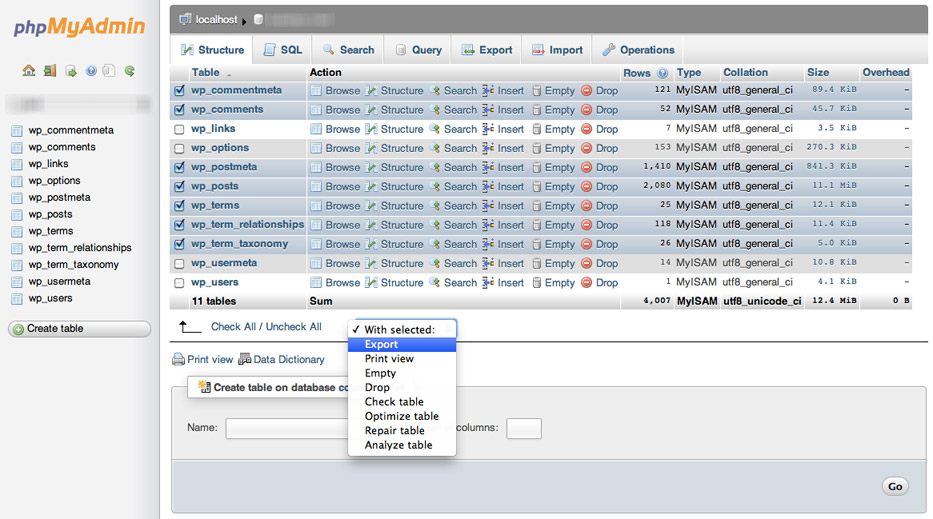Click table icon beside wp_users in sidebar
Image resolution: width=933 pixels, height=519 pixels.
(x=17, y=298)
